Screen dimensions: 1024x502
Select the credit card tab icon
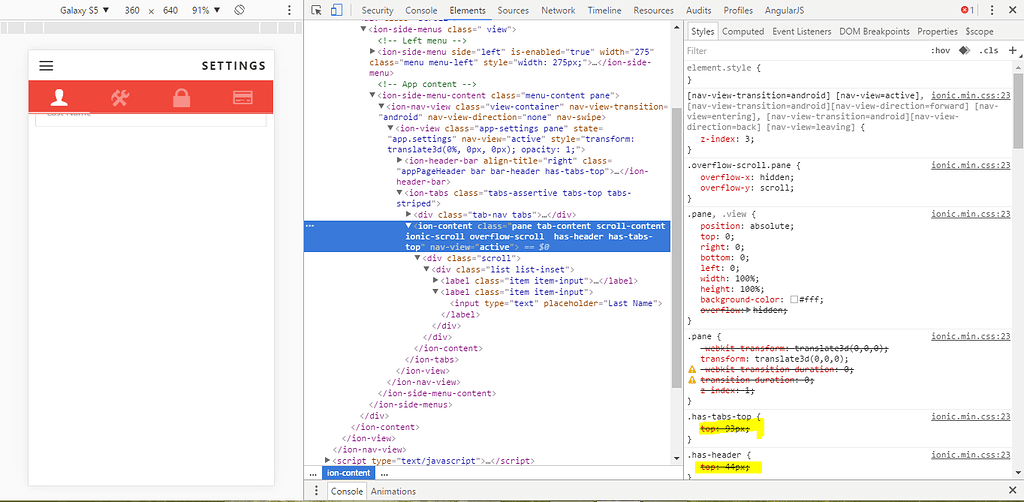pyautogui.click(x=242, y=98)
